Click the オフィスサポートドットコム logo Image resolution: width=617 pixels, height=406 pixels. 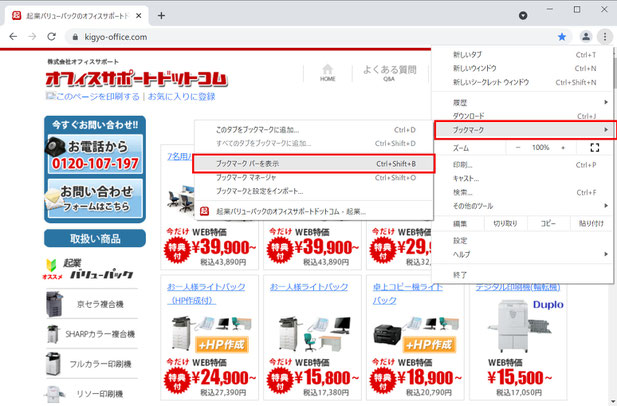coord(136,79)
